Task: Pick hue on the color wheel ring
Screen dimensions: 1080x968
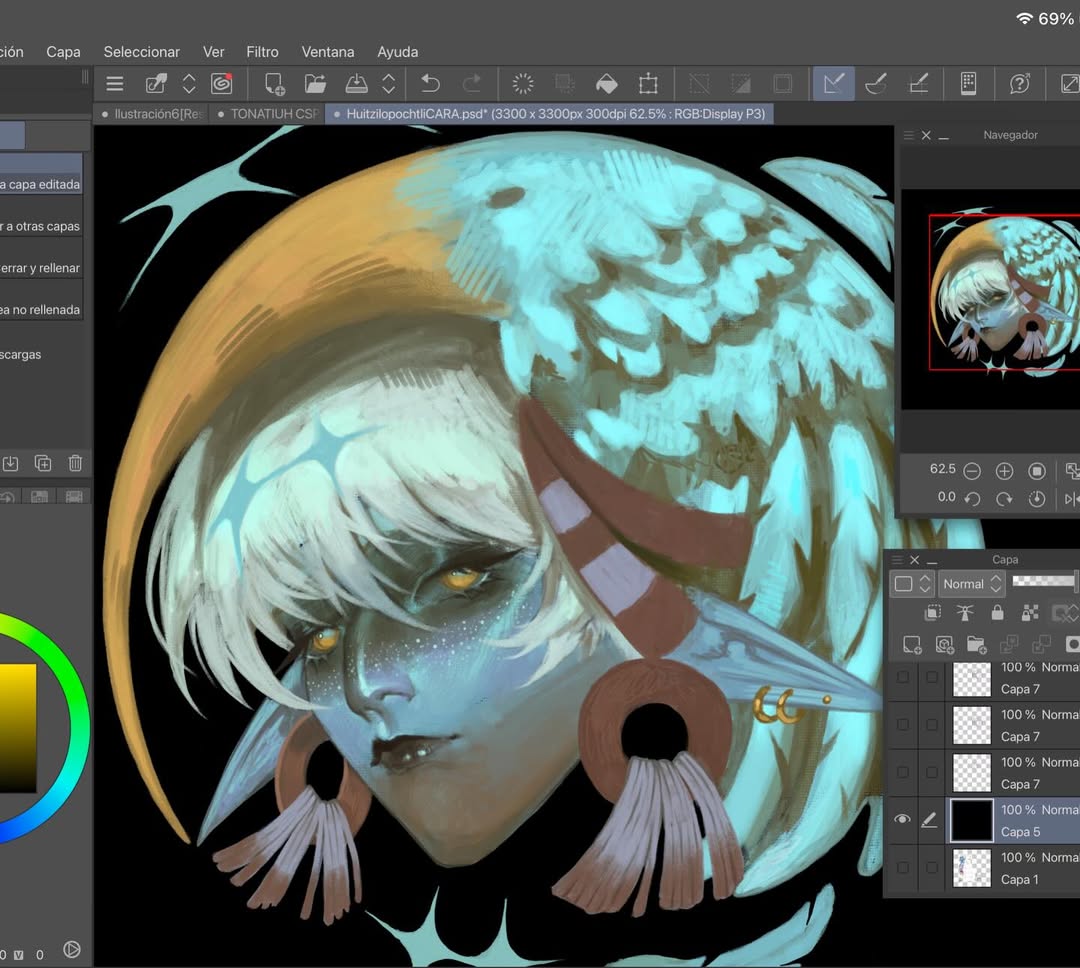Action: coord(78,727)
